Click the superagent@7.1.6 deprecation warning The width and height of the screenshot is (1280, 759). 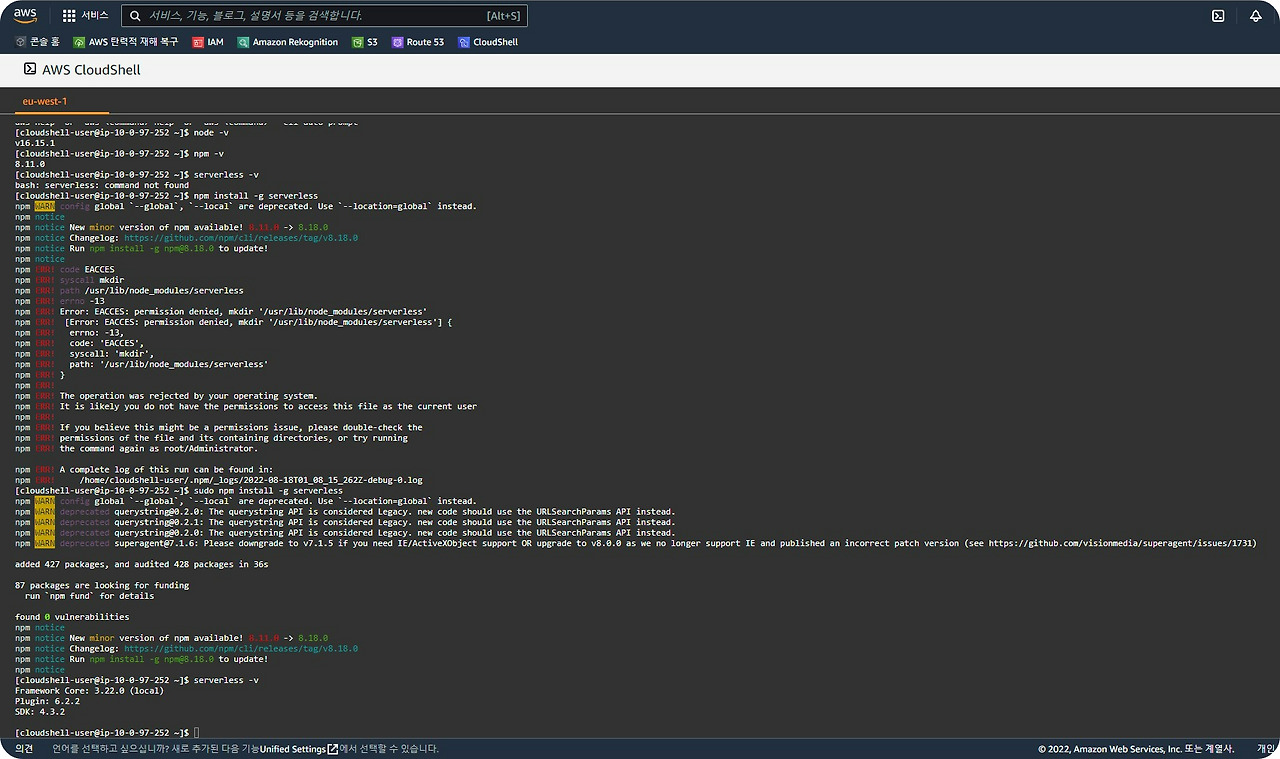click(636, 543)
